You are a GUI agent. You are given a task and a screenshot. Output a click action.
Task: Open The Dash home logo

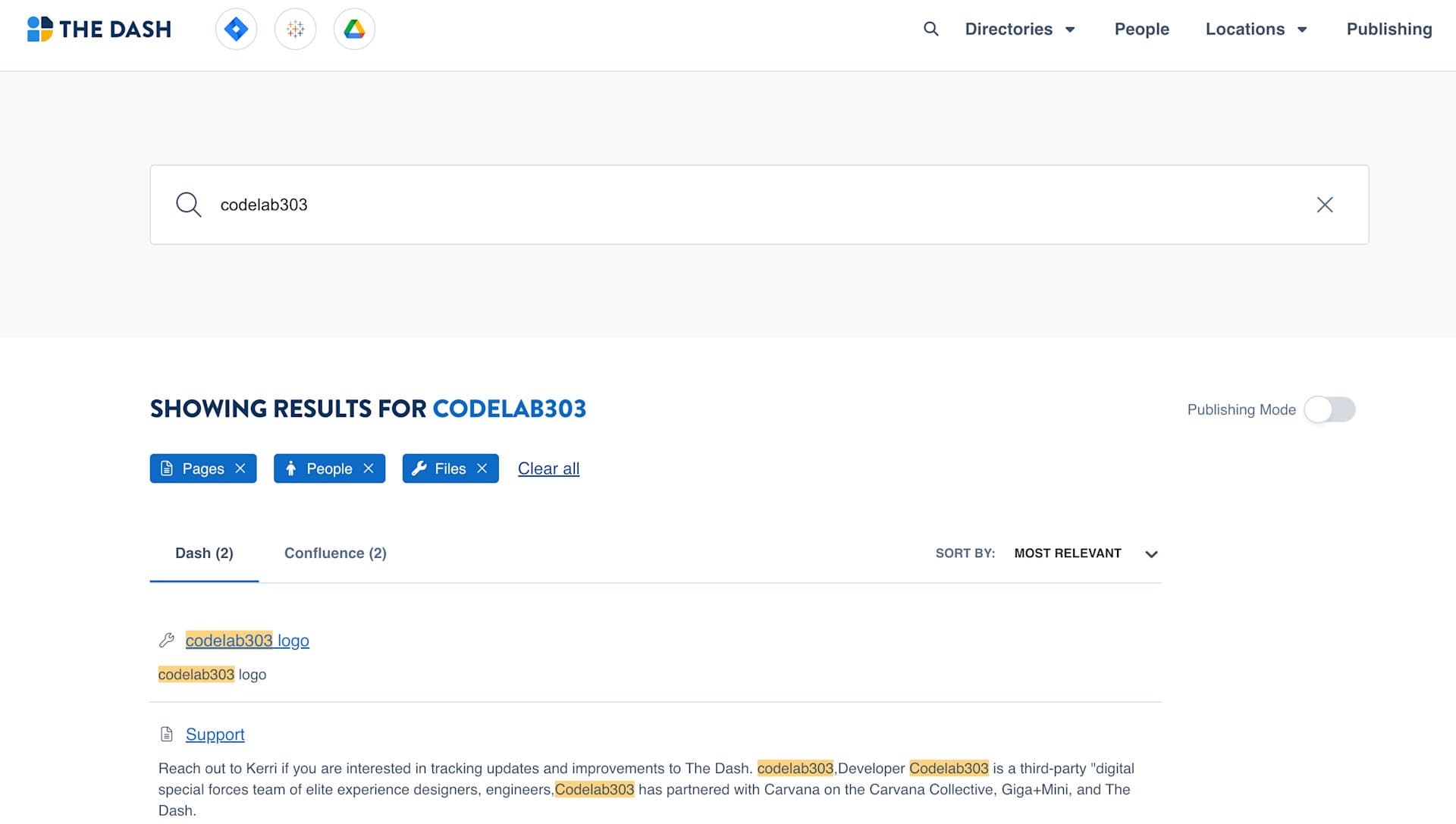point(99,29)
